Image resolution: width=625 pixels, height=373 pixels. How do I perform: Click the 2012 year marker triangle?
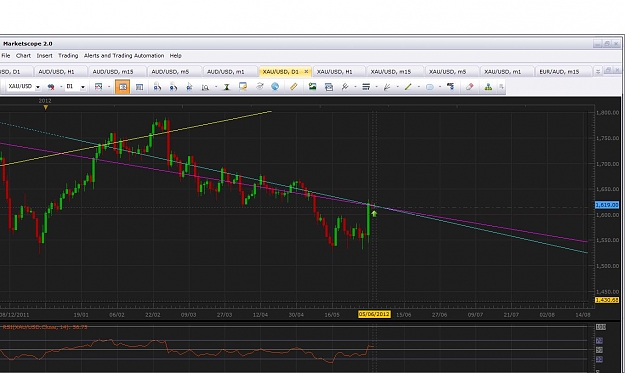pyautogui.click(x=45, y=107)
